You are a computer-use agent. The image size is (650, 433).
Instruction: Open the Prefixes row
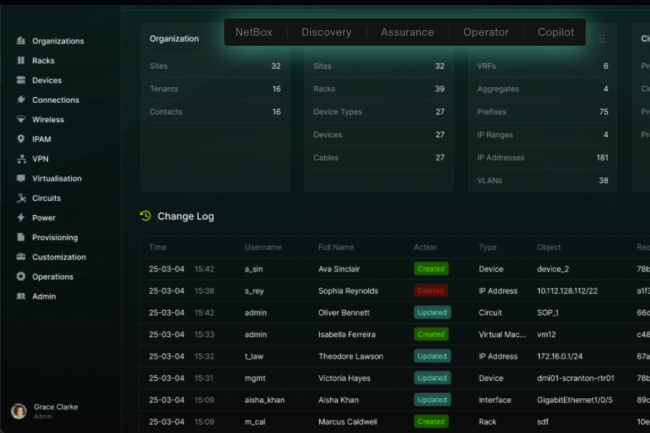click(x=543, y=111)
